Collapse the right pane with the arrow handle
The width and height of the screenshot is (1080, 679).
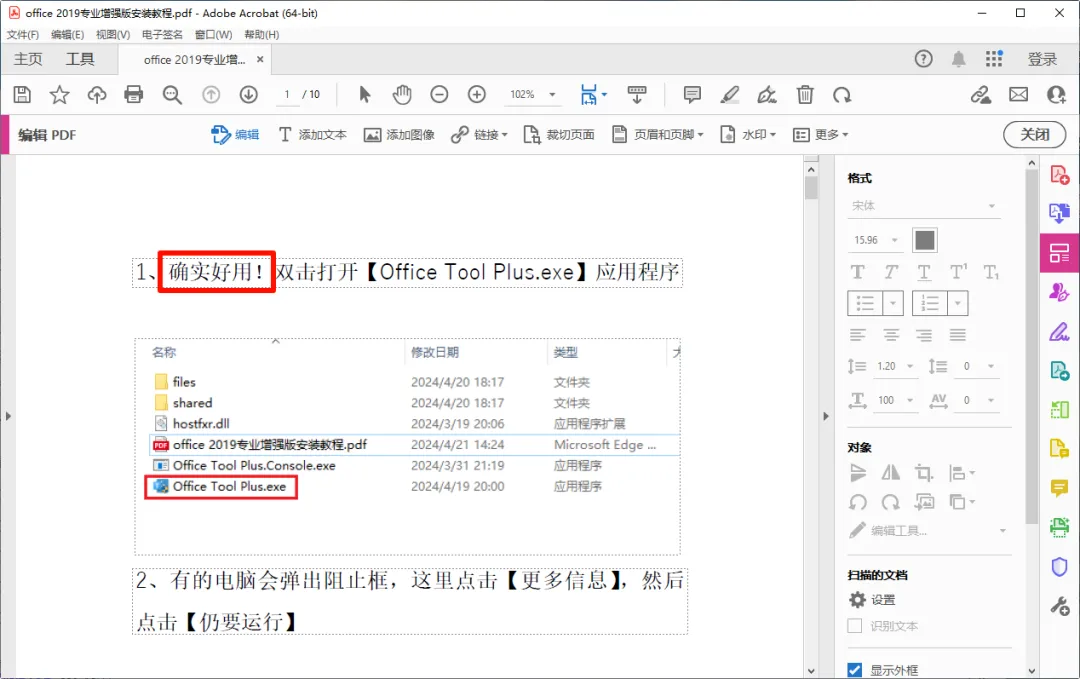click(x=826, y=416)
